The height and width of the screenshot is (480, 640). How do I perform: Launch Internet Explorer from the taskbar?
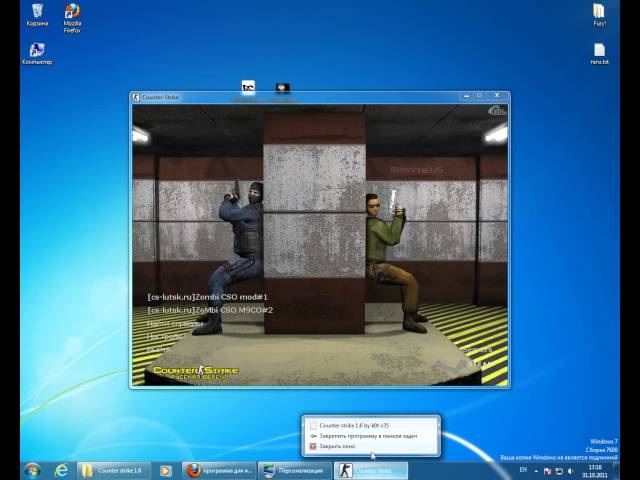pyautogui.click(x=61, y=471)
